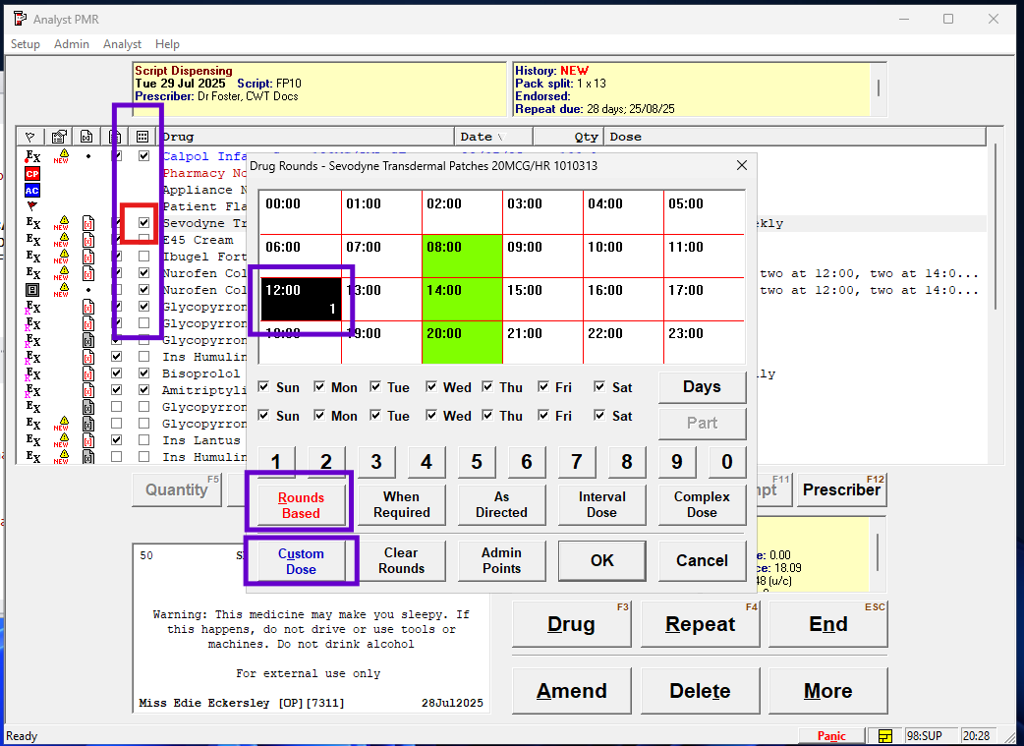The height and width of the screenshot is (746, 1024).
Task: Click the Clear Rounds button
Action: coord(401,561)
